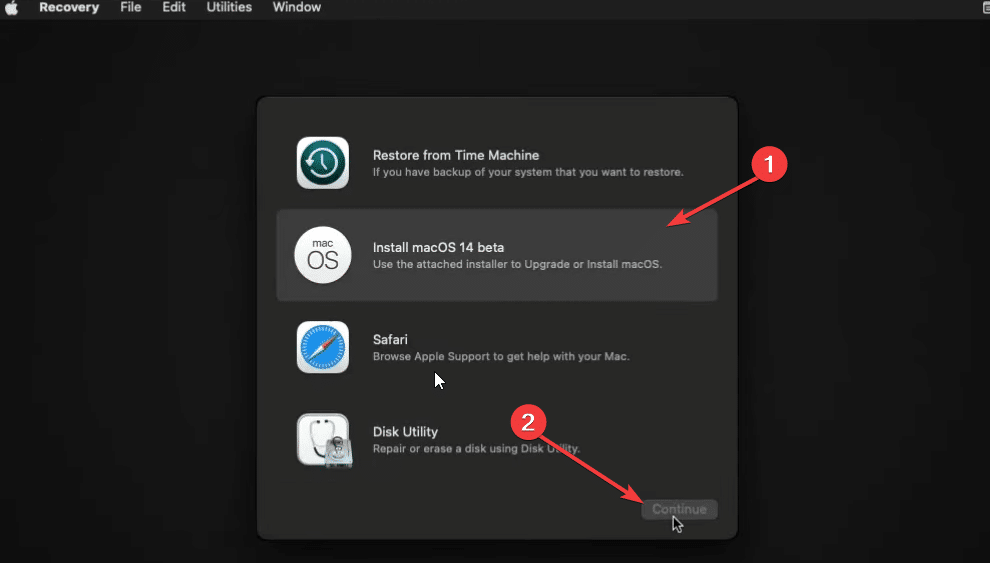Select the Disk Utility option title

[x=405, y=432]
